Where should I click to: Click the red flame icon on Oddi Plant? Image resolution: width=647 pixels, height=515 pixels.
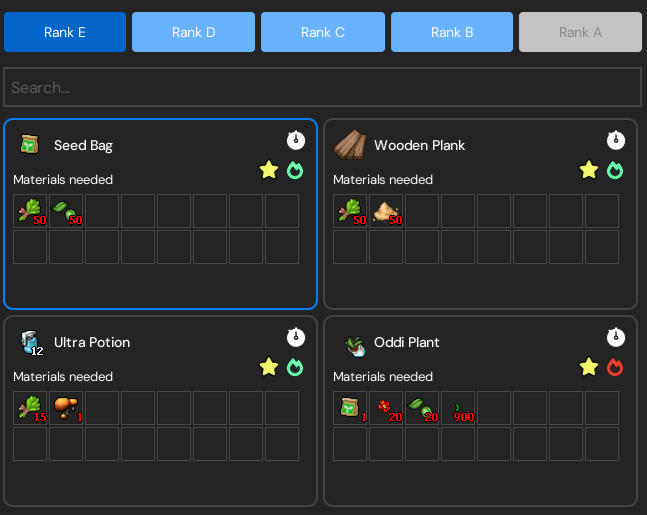pos(615,367)
